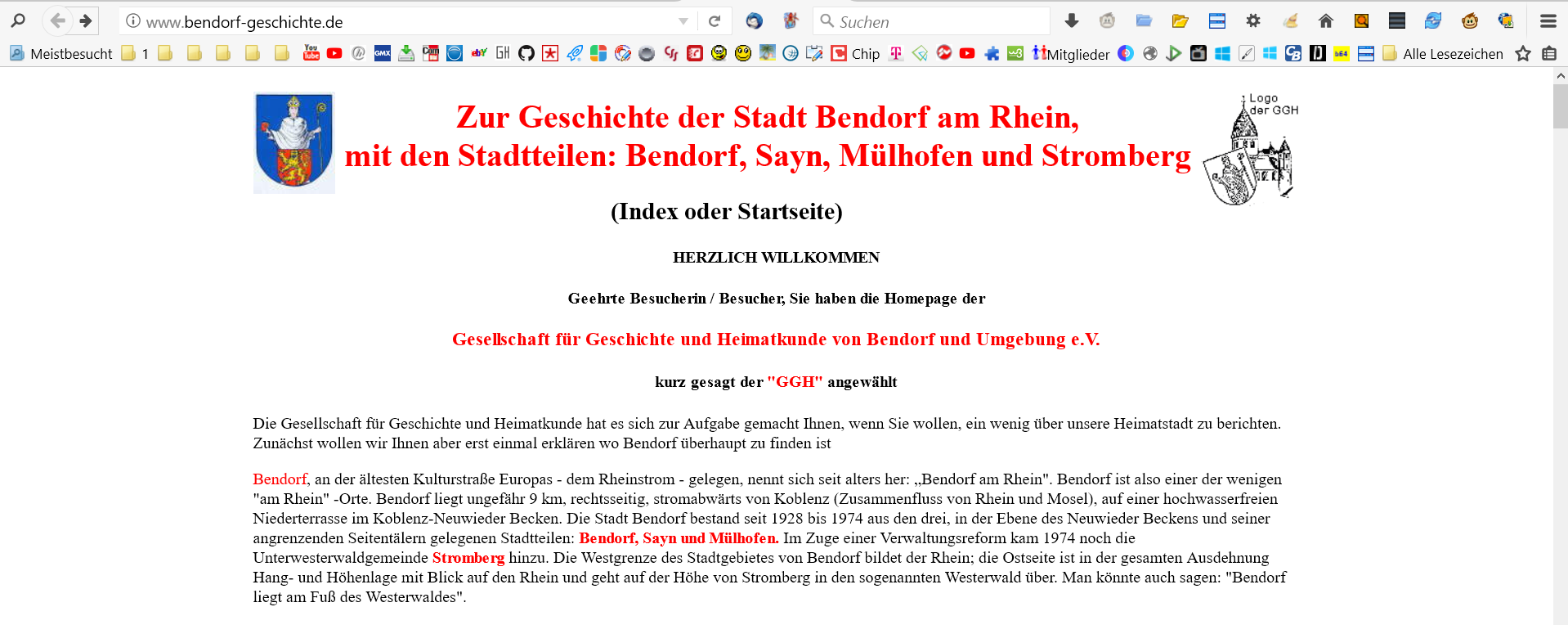Open the GMX bookmark

click(383, 53)
